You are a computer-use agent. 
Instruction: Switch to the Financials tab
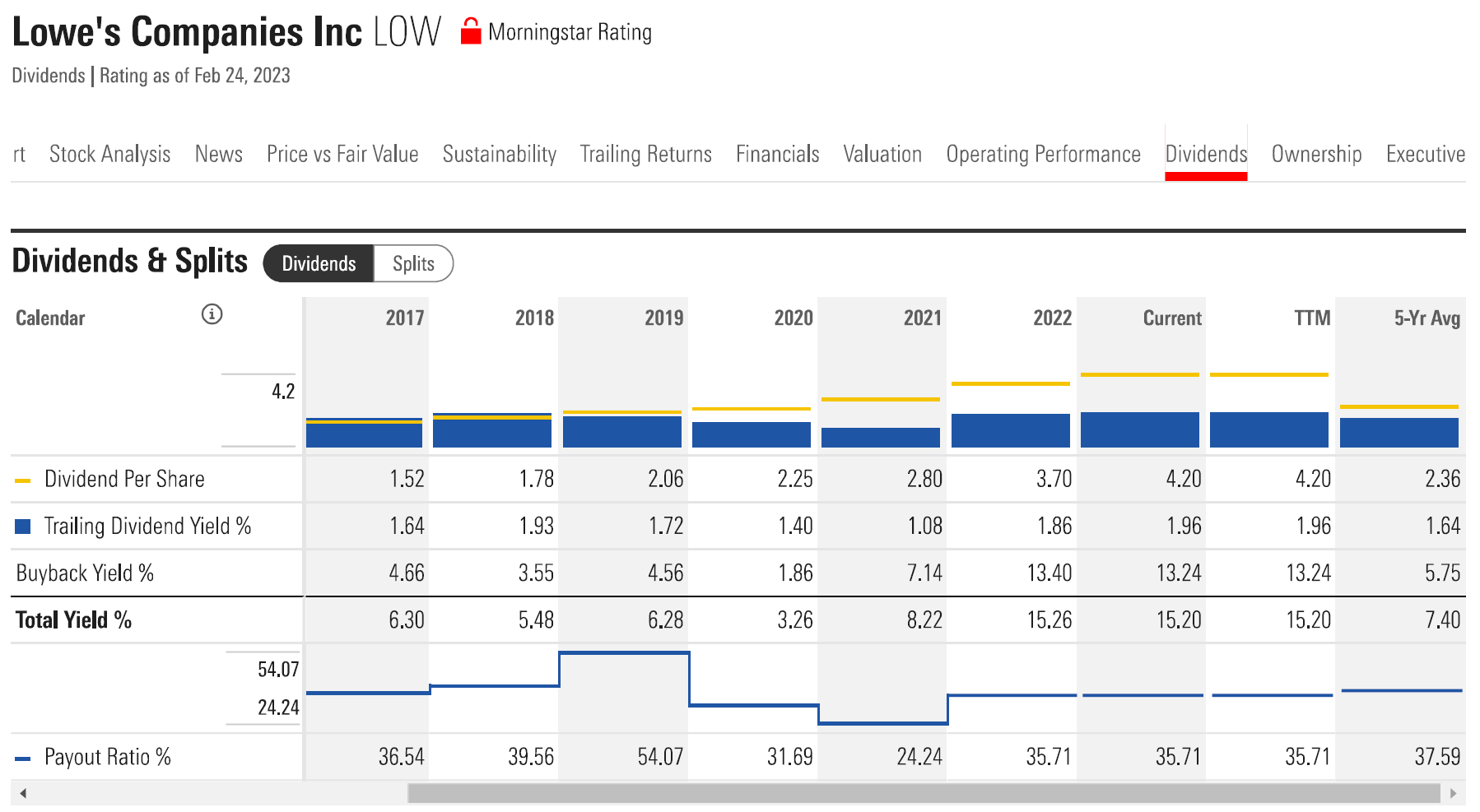click(x=778, y=154)
